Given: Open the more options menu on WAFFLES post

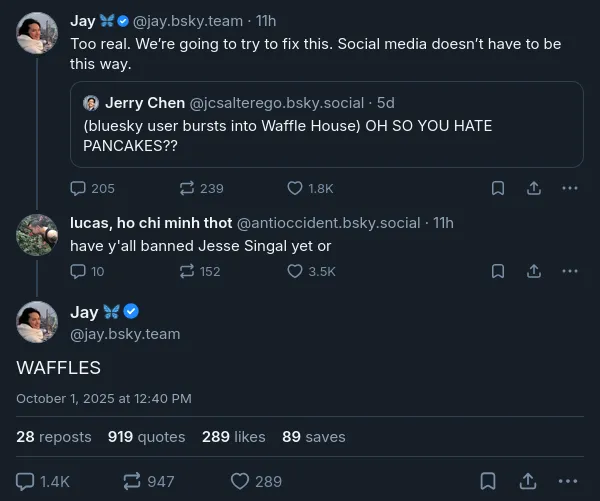Looking at the screenshot, I should (570, 481).
